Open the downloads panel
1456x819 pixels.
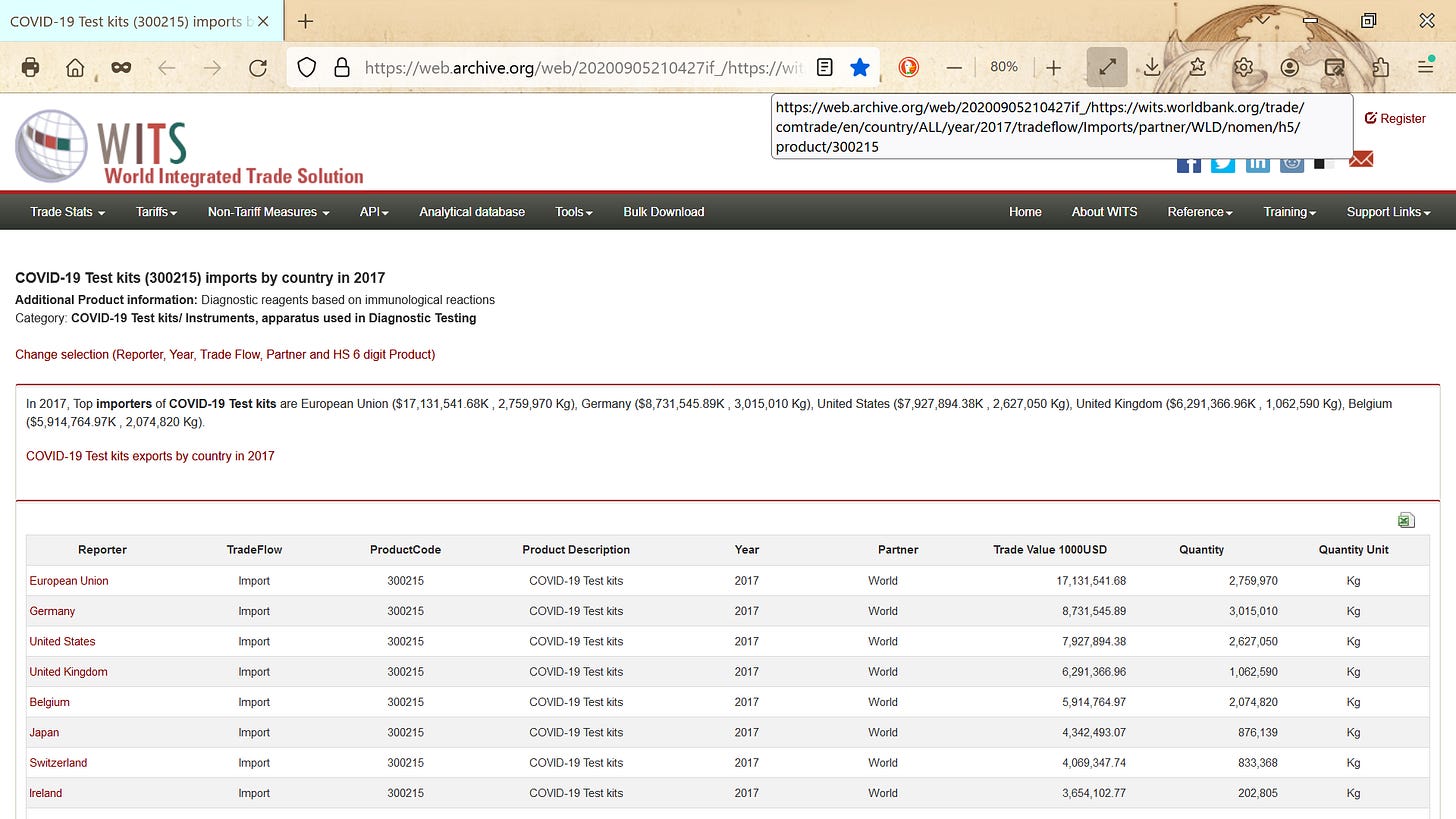1152,67
